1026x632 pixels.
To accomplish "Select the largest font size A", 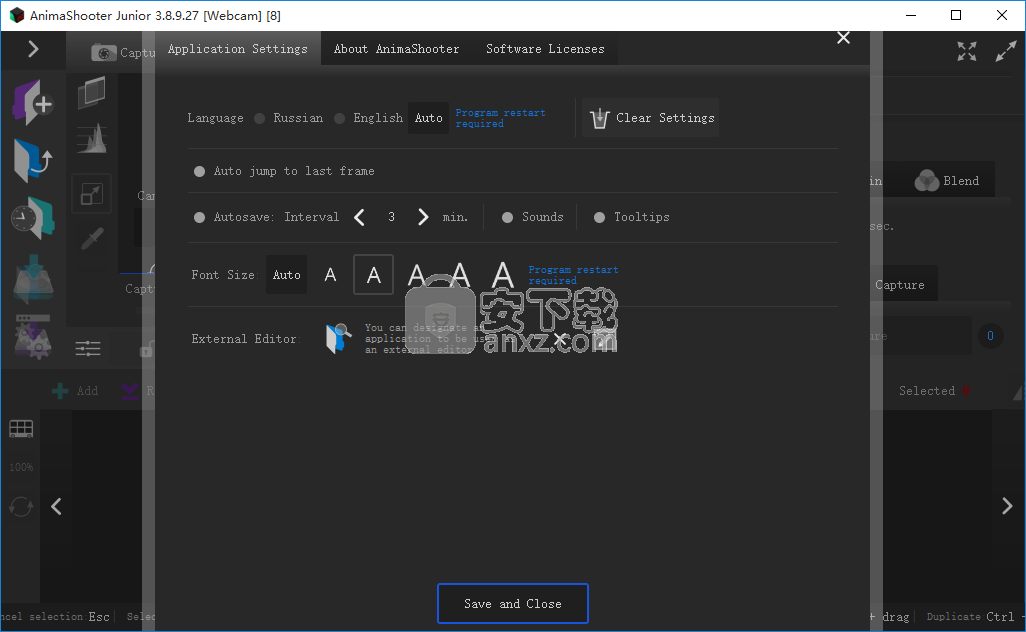I will tap(503, 275).
